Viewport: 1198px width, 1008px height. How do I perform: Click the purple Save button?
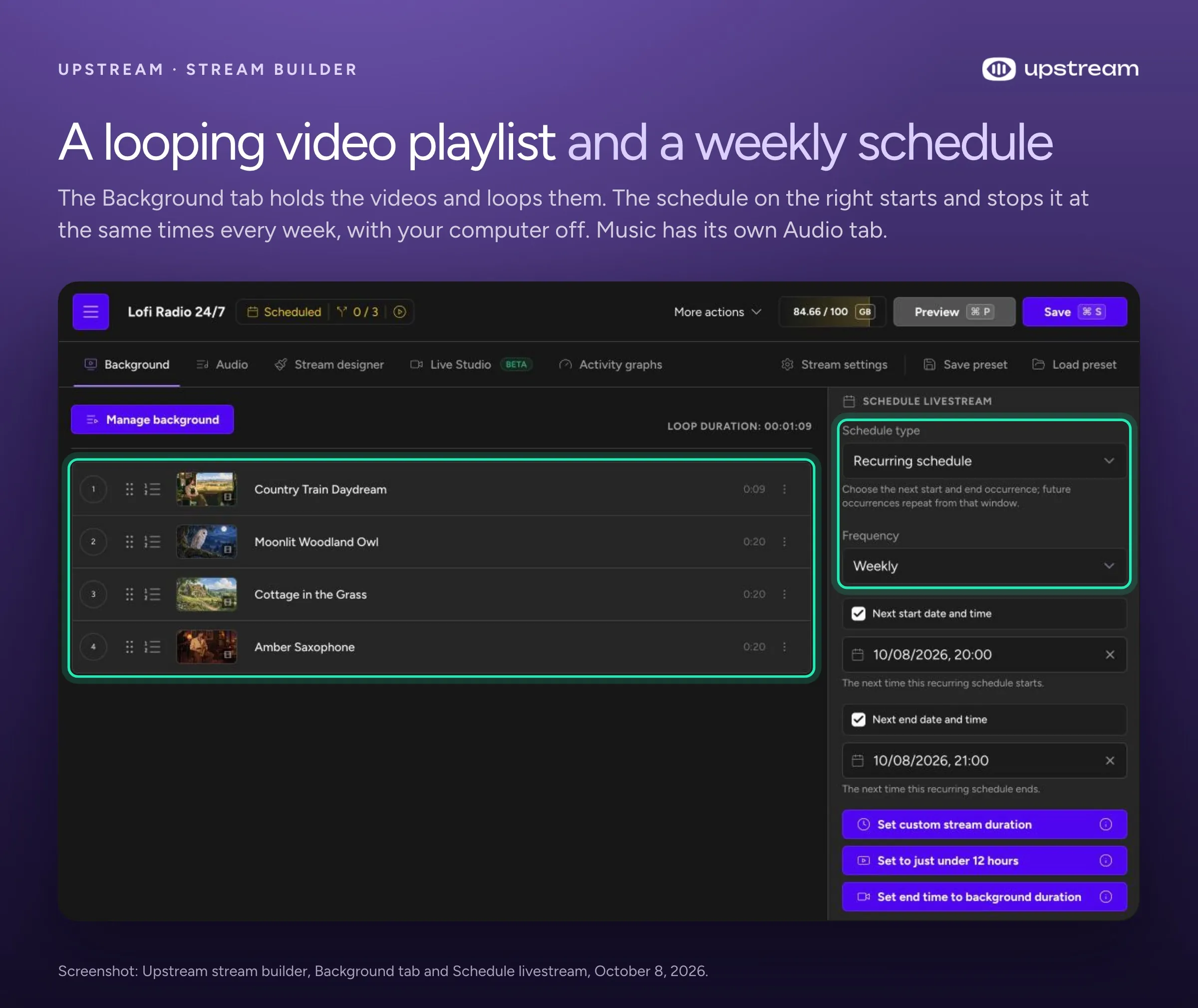[1075, 311]
